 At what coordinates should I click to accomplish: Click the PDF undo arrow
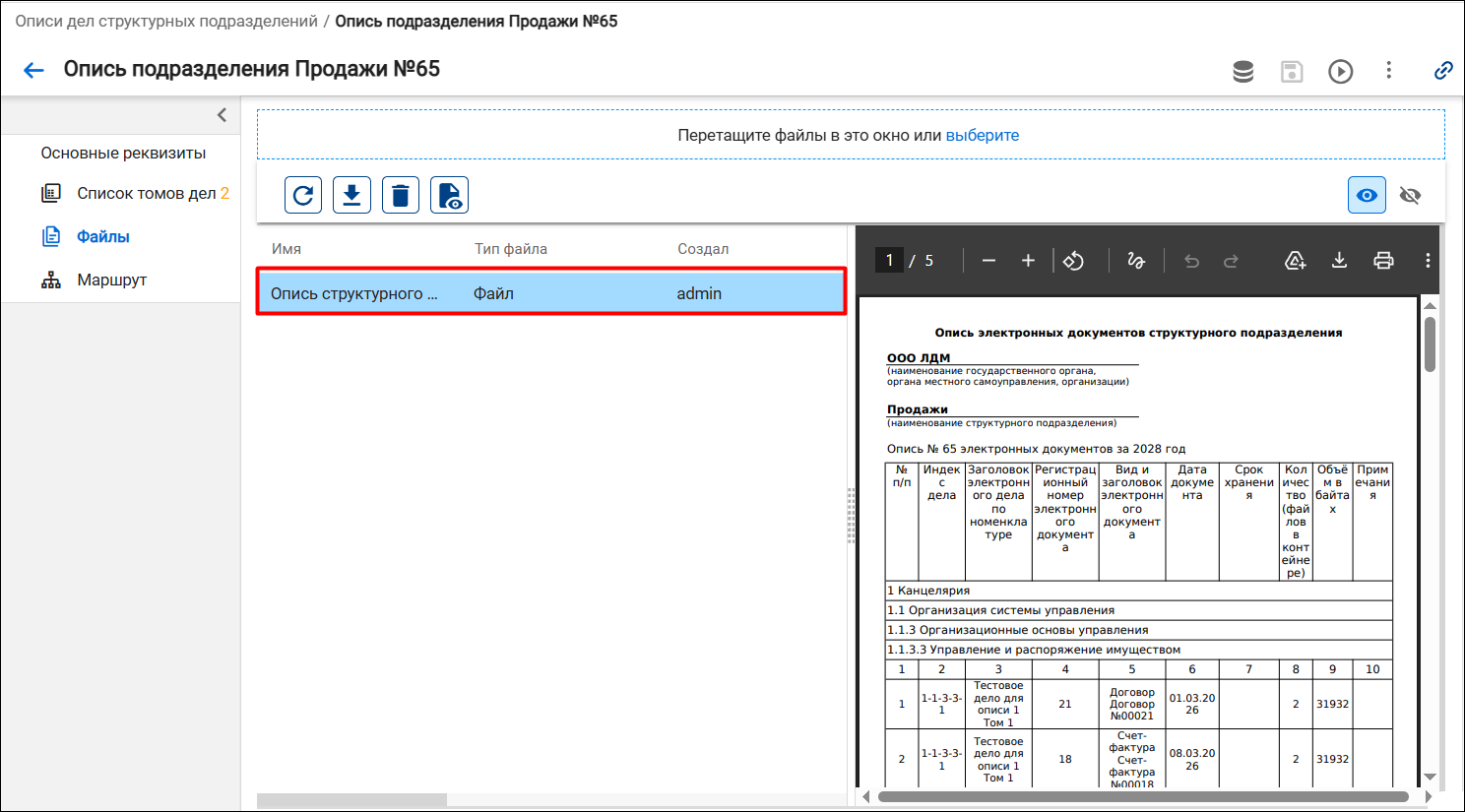(x=1191, y=261)
